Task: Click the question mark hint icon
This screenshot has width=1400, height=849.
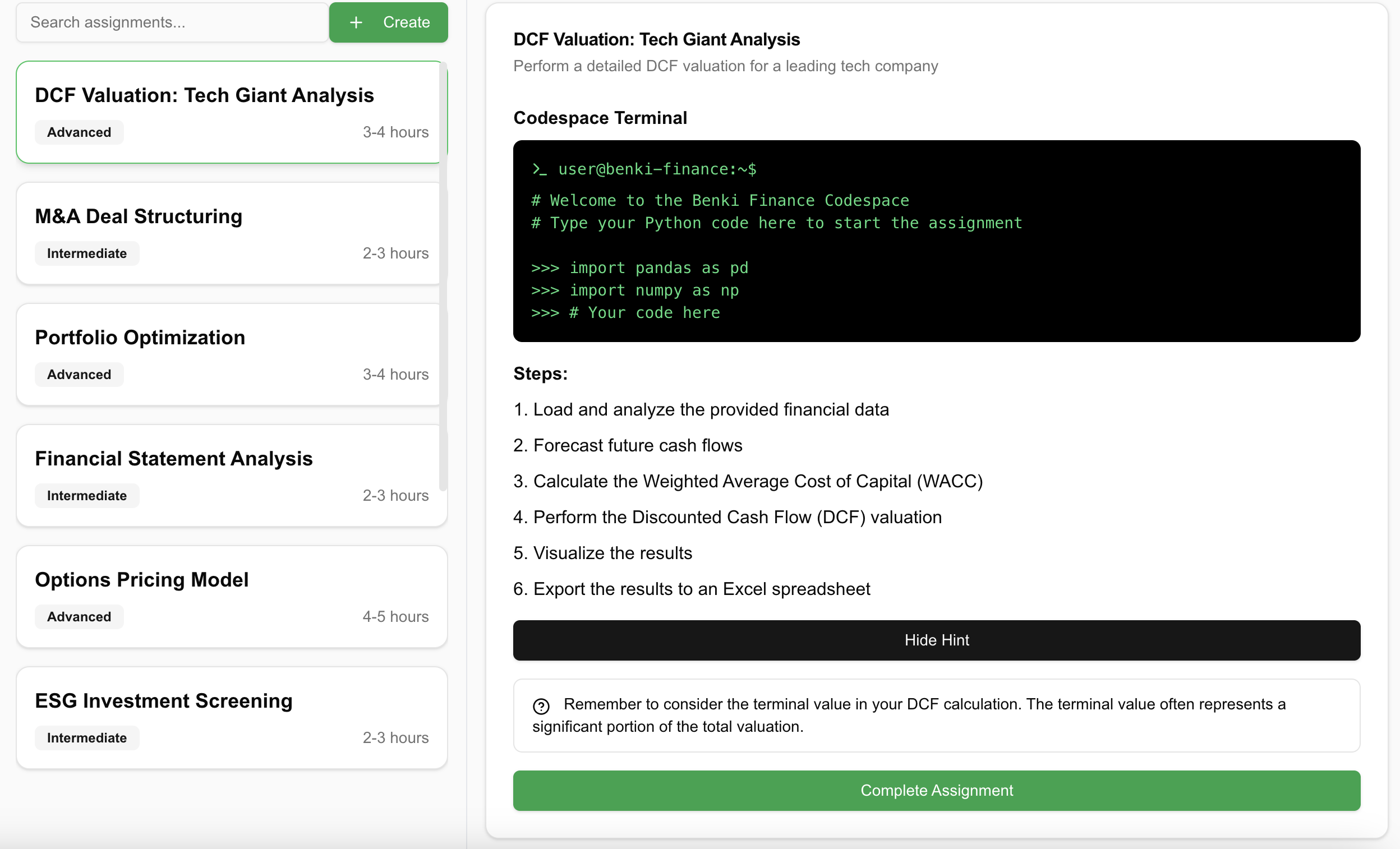Action: [541, 706]
